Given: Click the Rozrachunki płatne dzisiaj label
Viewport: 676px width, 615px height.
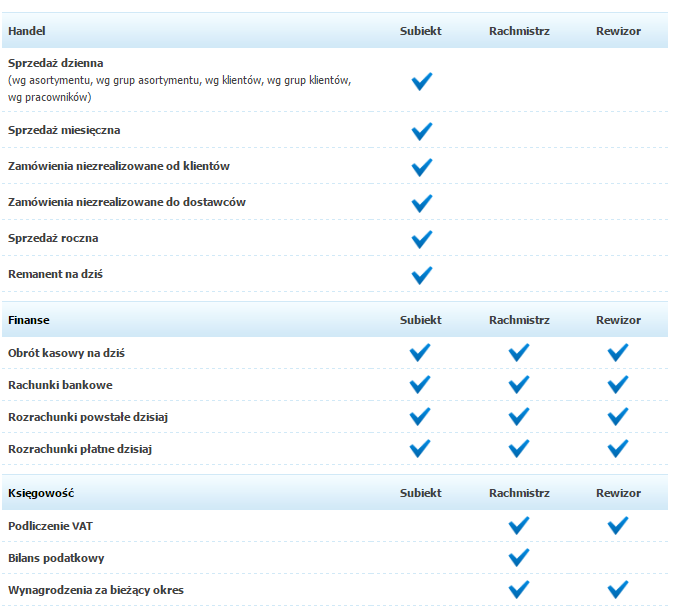Looking at the screenshot, I should click(80, 449).
